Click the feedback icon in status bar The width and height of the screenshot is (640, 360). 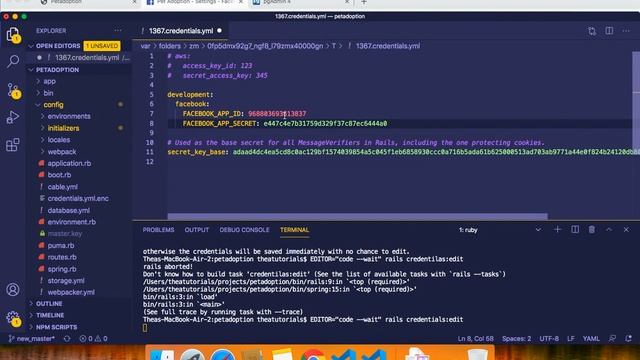coord(612,338)
